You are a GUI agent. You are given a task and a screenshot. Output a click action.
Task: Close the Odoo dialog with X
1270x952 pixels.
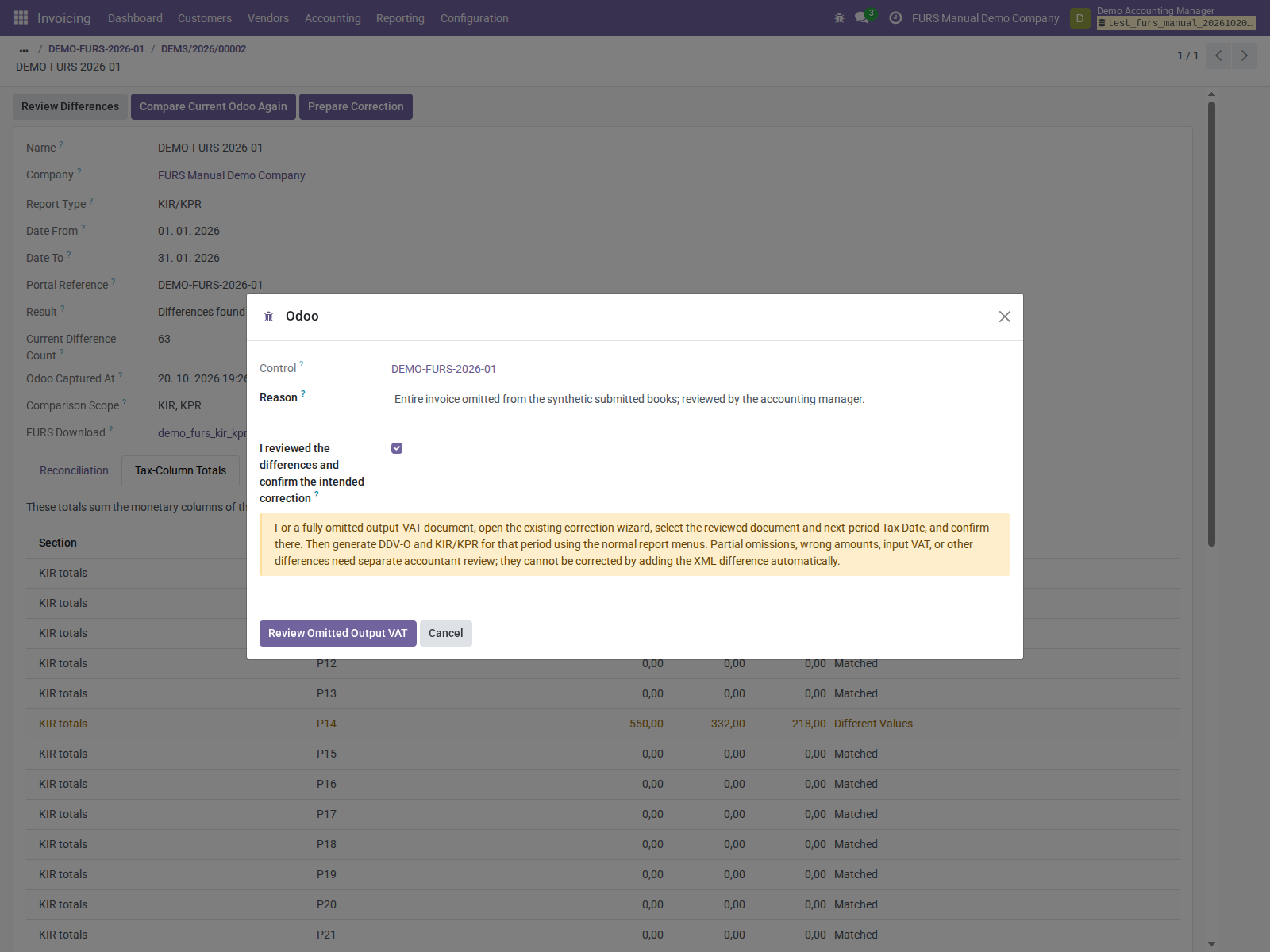[x=1004, y=317]
